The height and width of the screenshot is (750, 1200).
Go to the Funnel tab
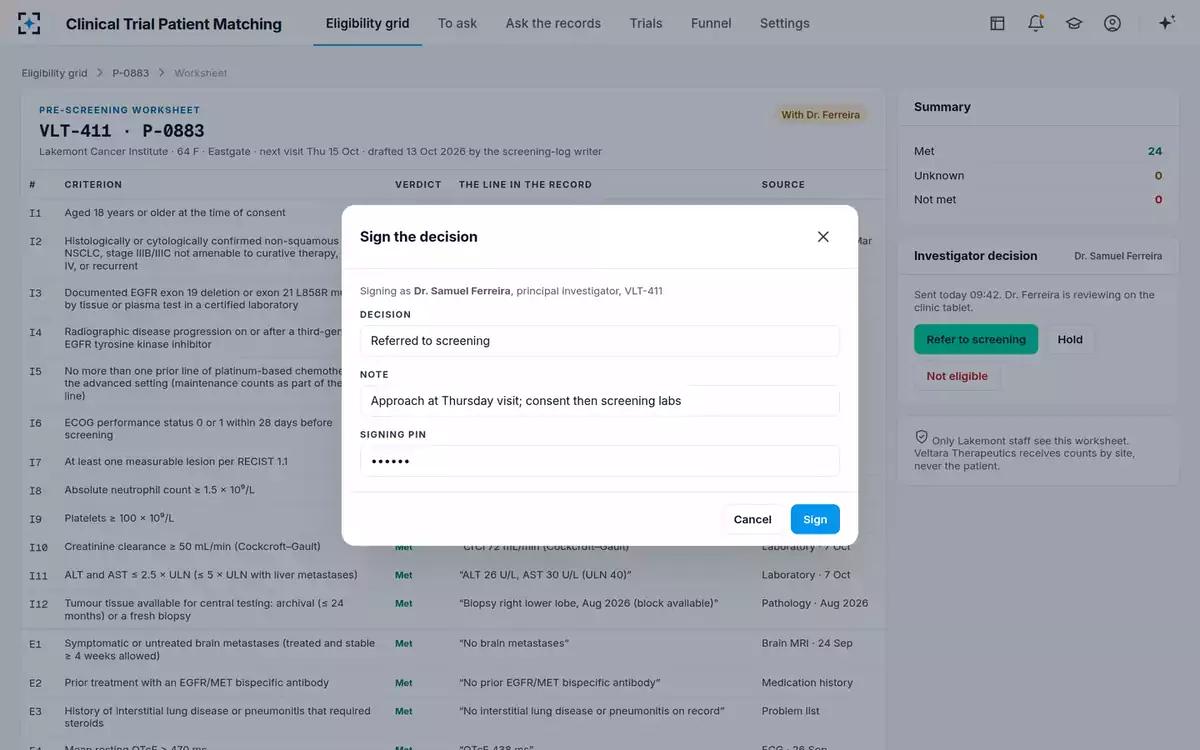711,23
